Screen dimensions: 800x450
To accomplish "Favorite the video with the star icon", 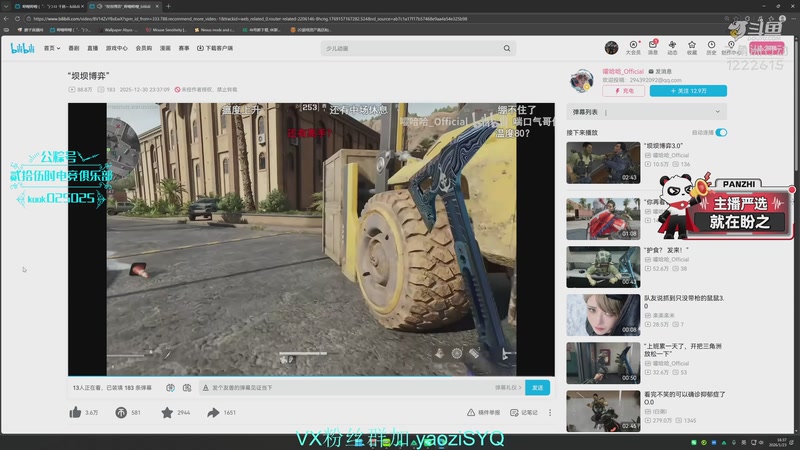I will [167, 412].
